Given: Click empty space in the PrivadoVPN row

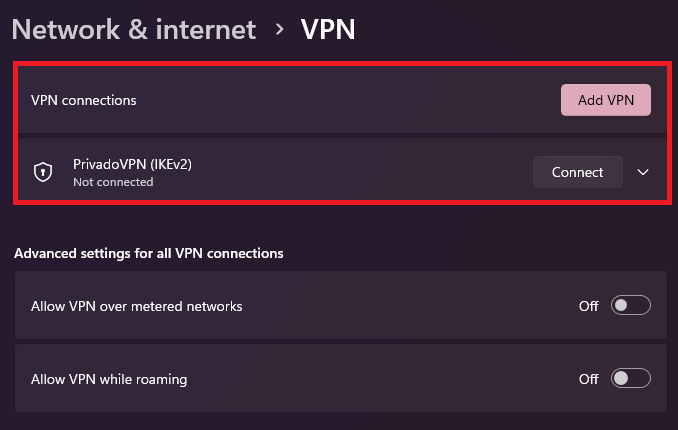Looking at the screenshot, I should coord(360,172).
